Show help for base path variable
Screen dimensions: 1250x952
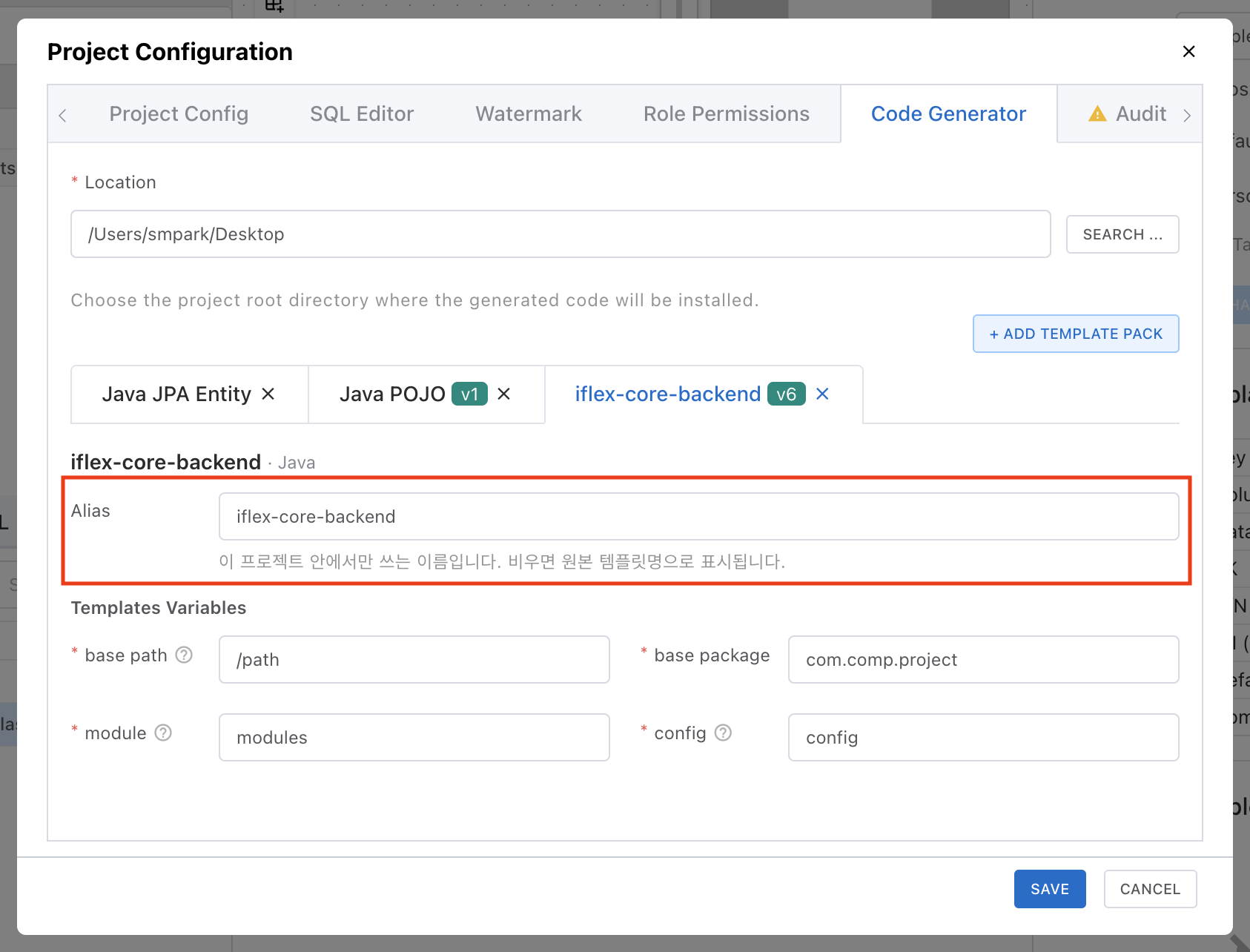pyautogui.click(x=184, y=655)
